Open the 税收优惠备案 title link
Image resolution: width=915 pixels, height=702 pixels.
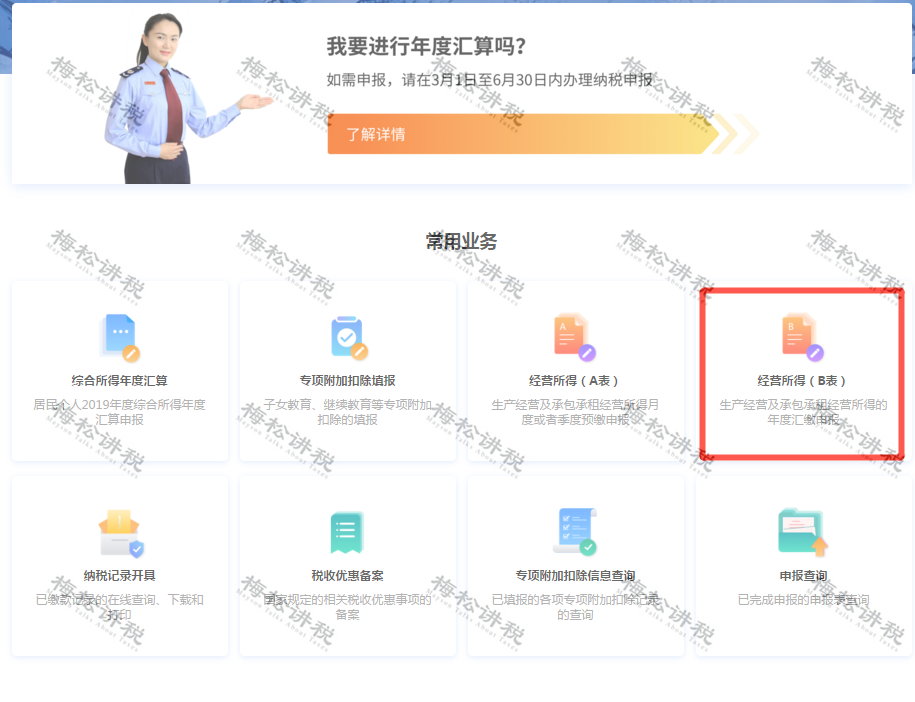pos(348,576)
